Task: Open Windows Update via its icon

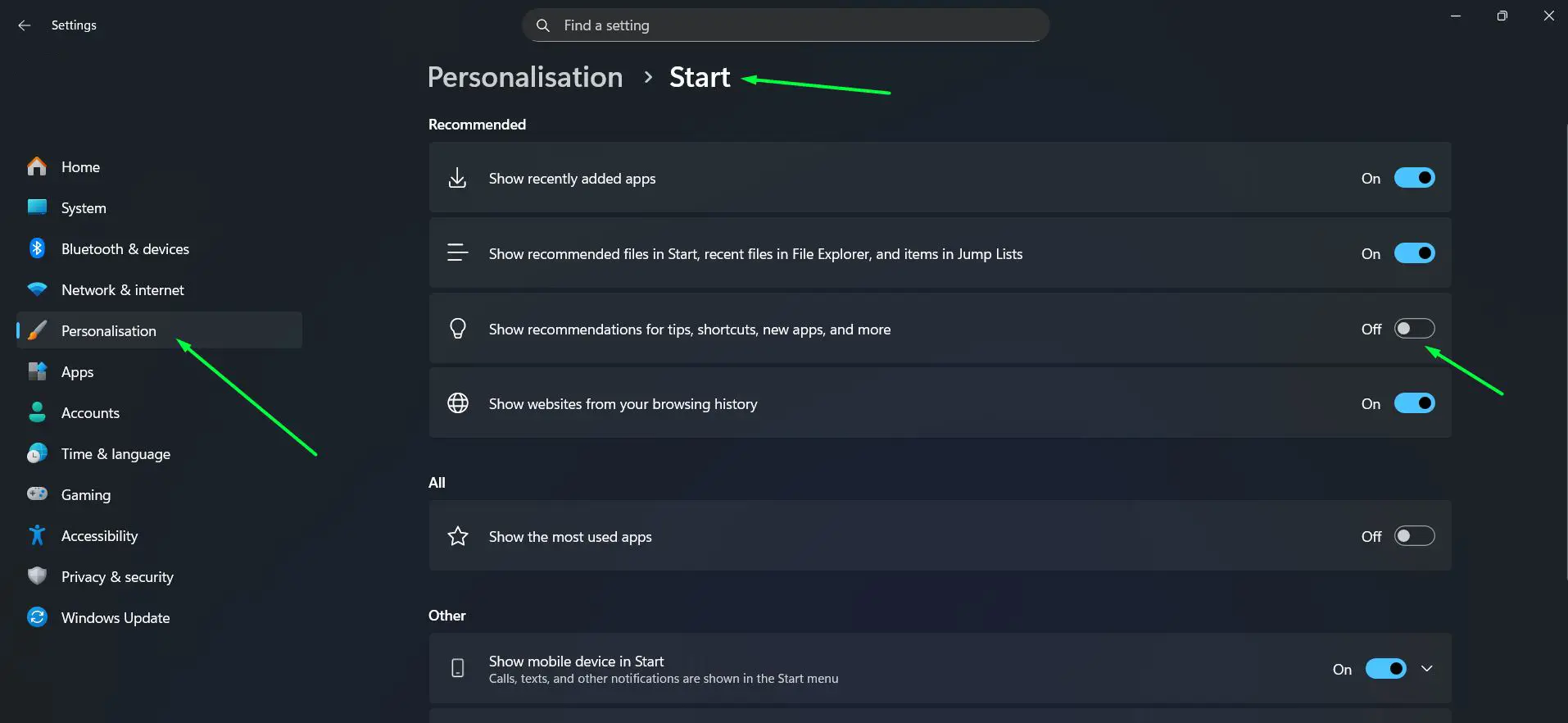Action: (37, 617)
